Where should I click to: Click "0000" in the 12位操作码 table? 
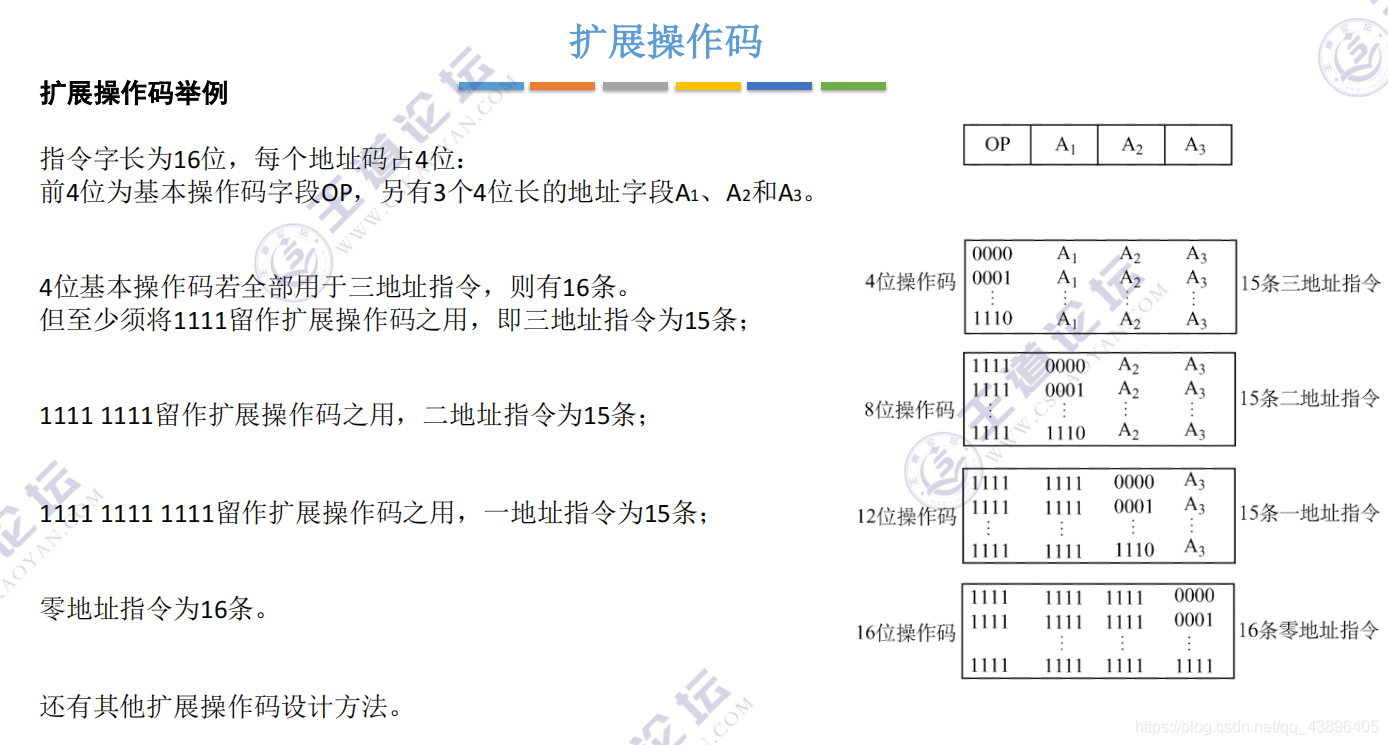[1134, 482]
